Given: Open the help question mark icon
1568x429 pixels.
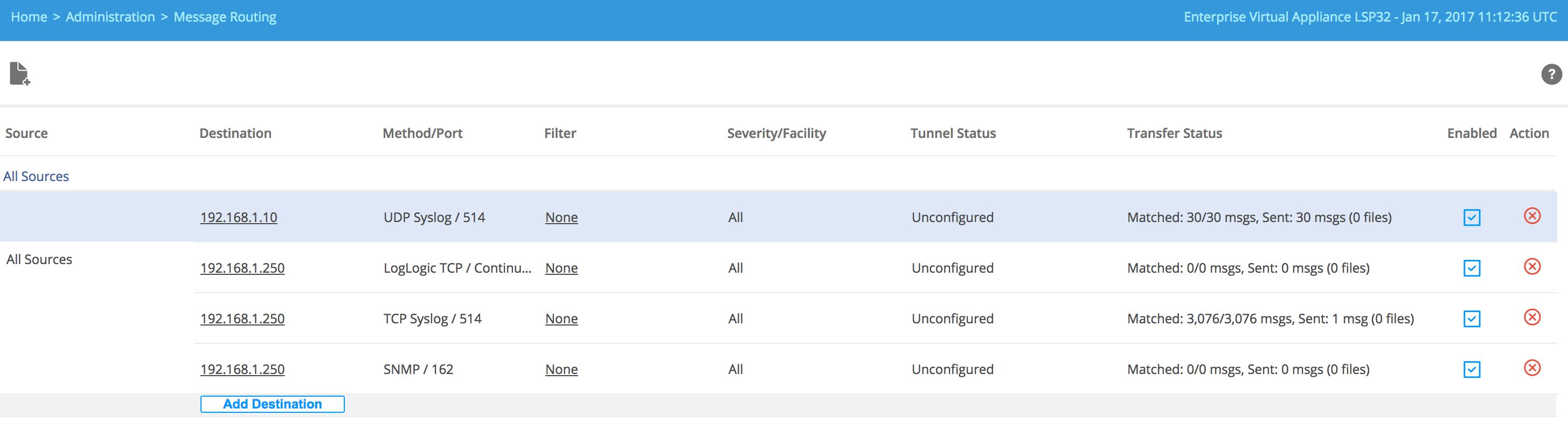Looking at the screenshot, I should pyautogui.click(x=1551, y=74).
